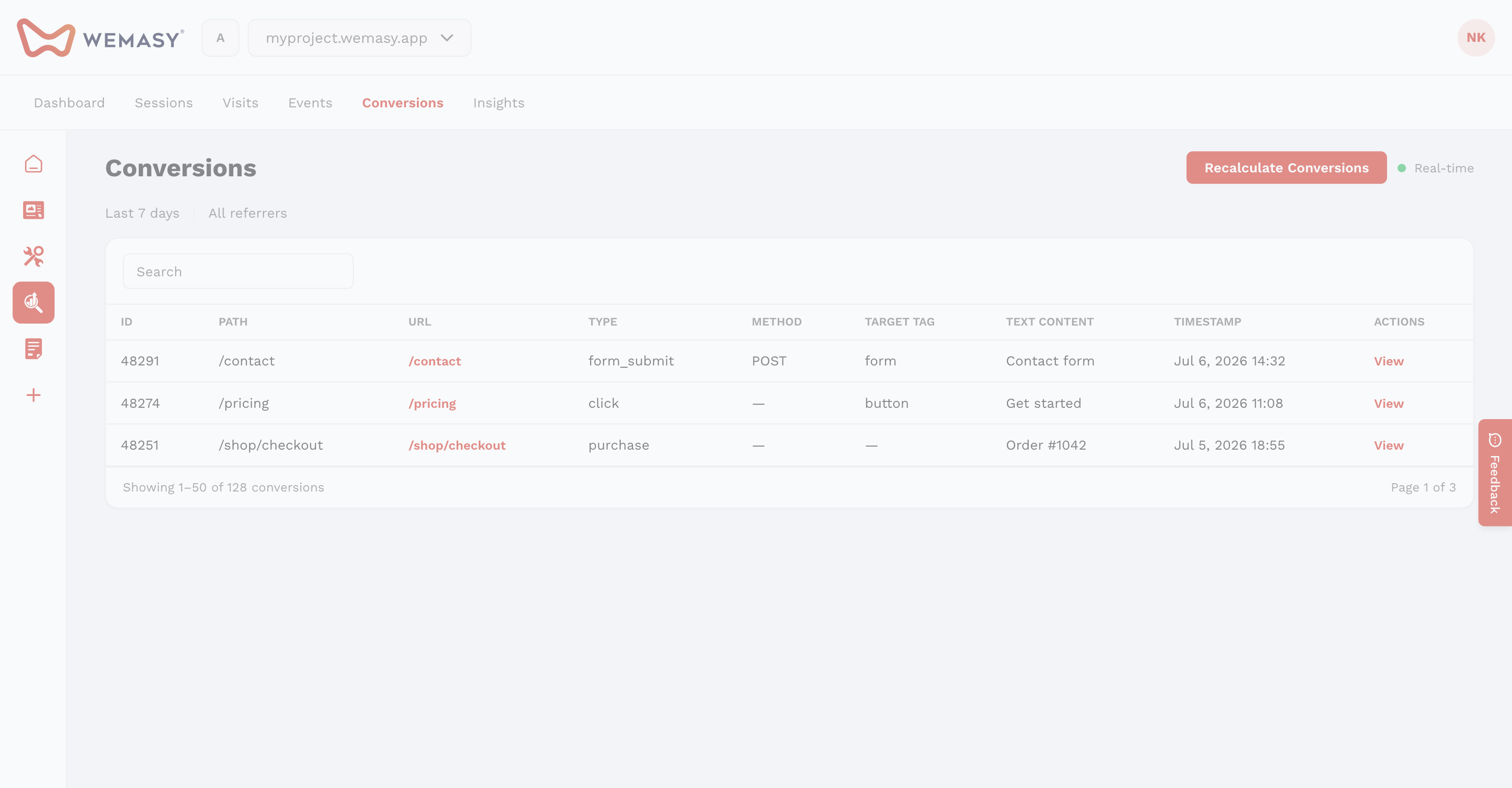Image resolution: width=1512 pixels, height=788 pixels.
Task: Click the Wemasy logo
Action: [100, 37]
